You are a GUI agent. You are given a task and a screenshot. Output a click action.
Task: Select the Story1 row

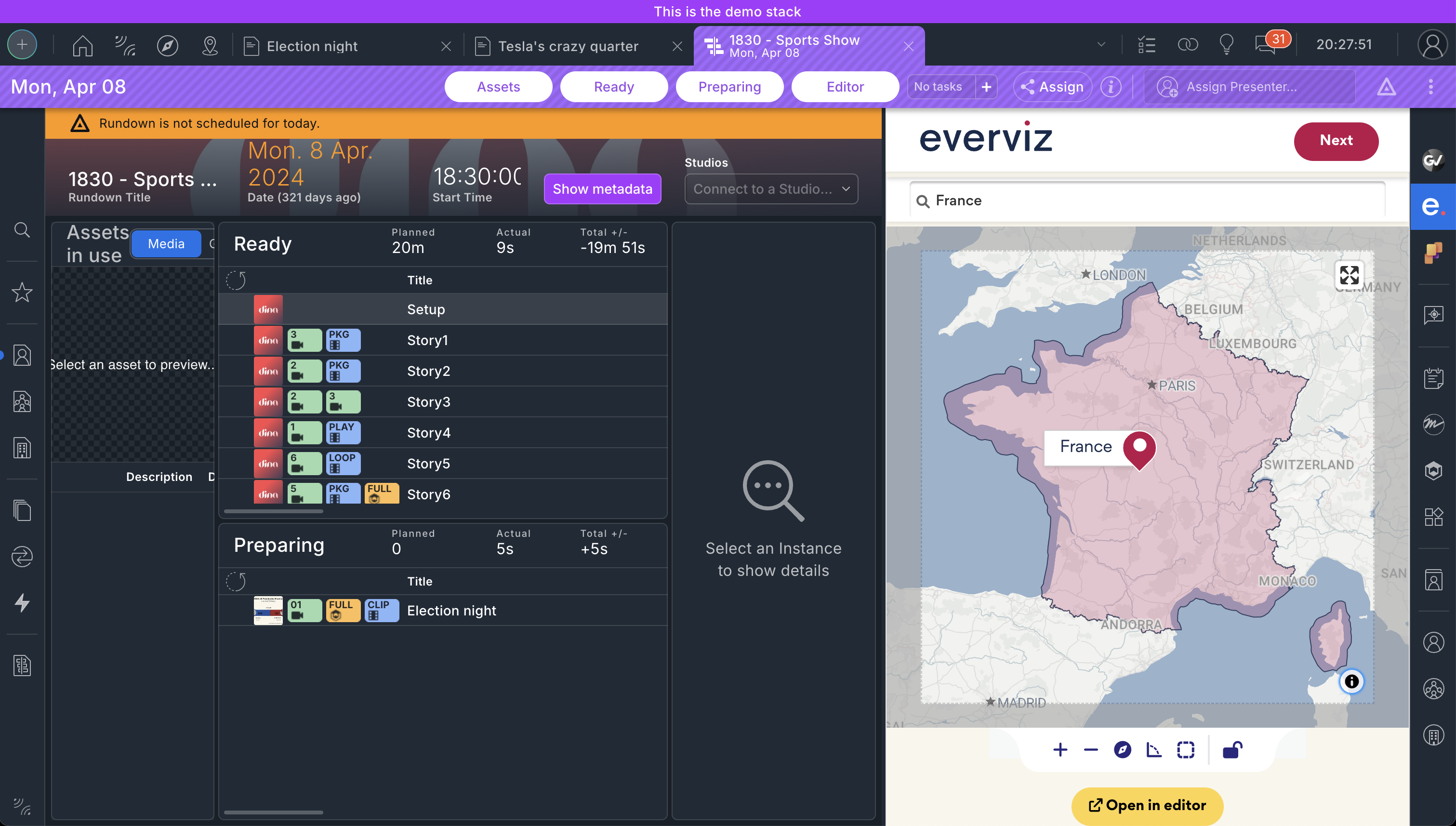tap(443, 340)
